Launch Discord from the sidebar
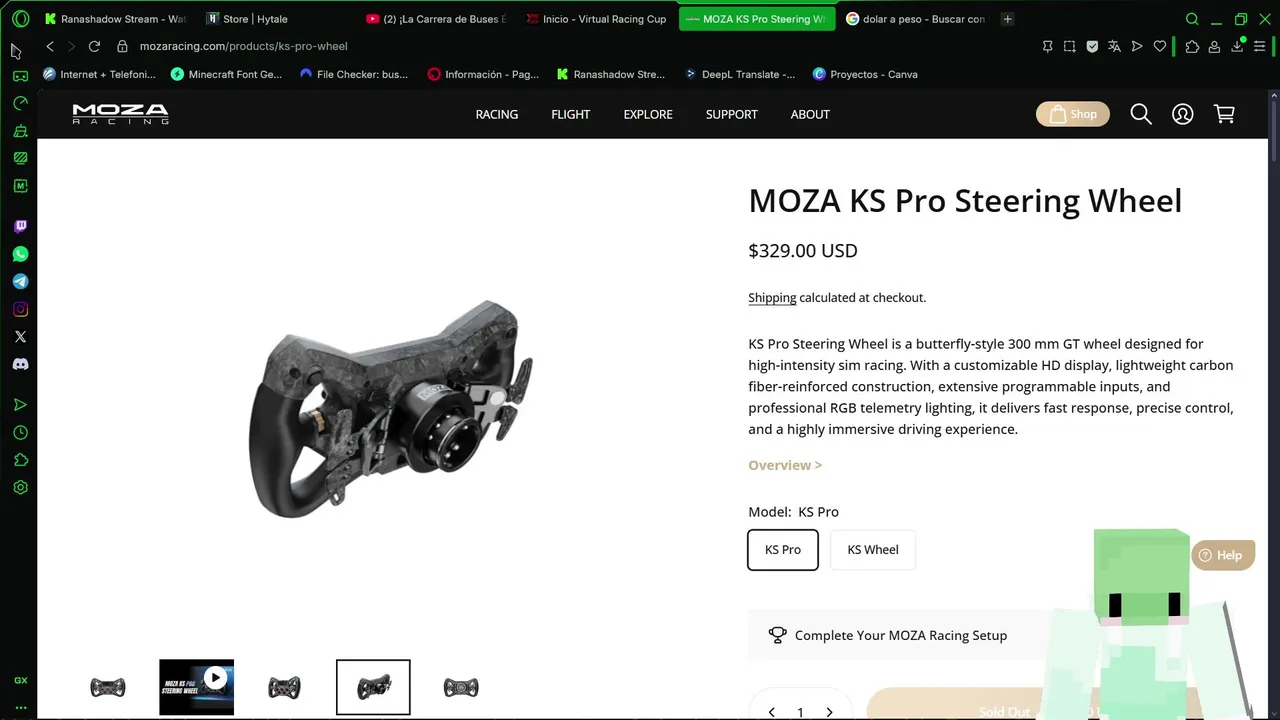Image resolution: width=1280 pixels, height=720 pixels. 20,364
